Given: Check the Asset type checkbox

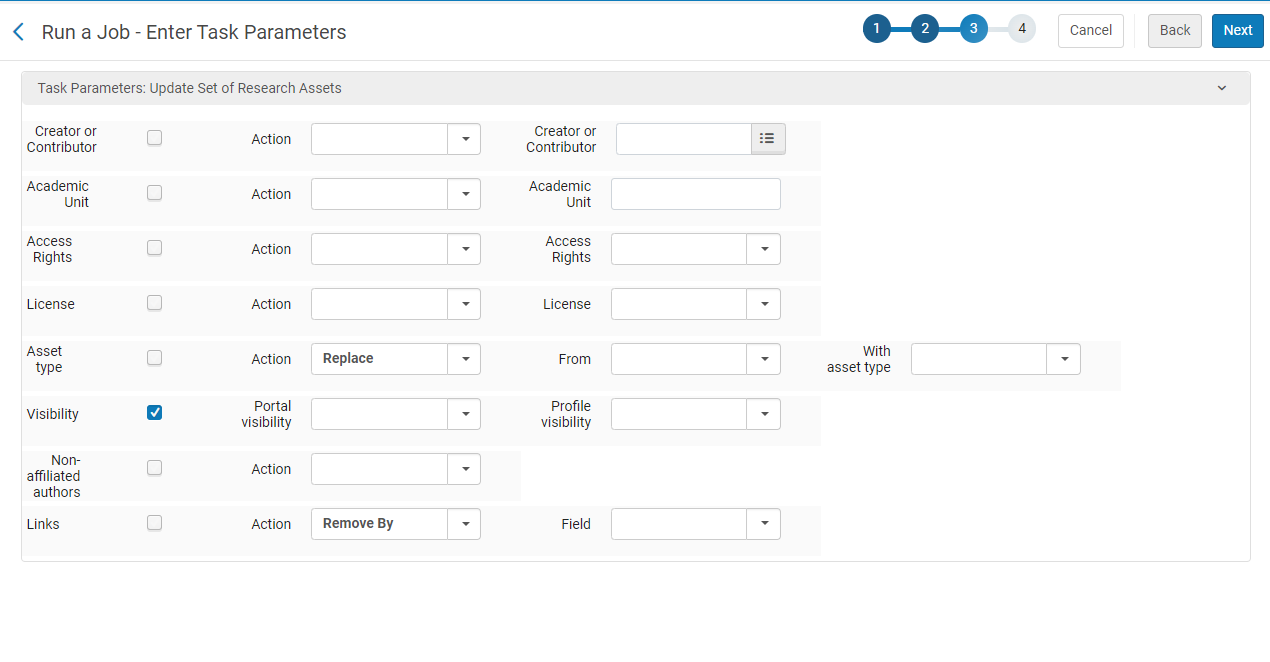Looking at the screenshot, I should click(x=154, y=358).
